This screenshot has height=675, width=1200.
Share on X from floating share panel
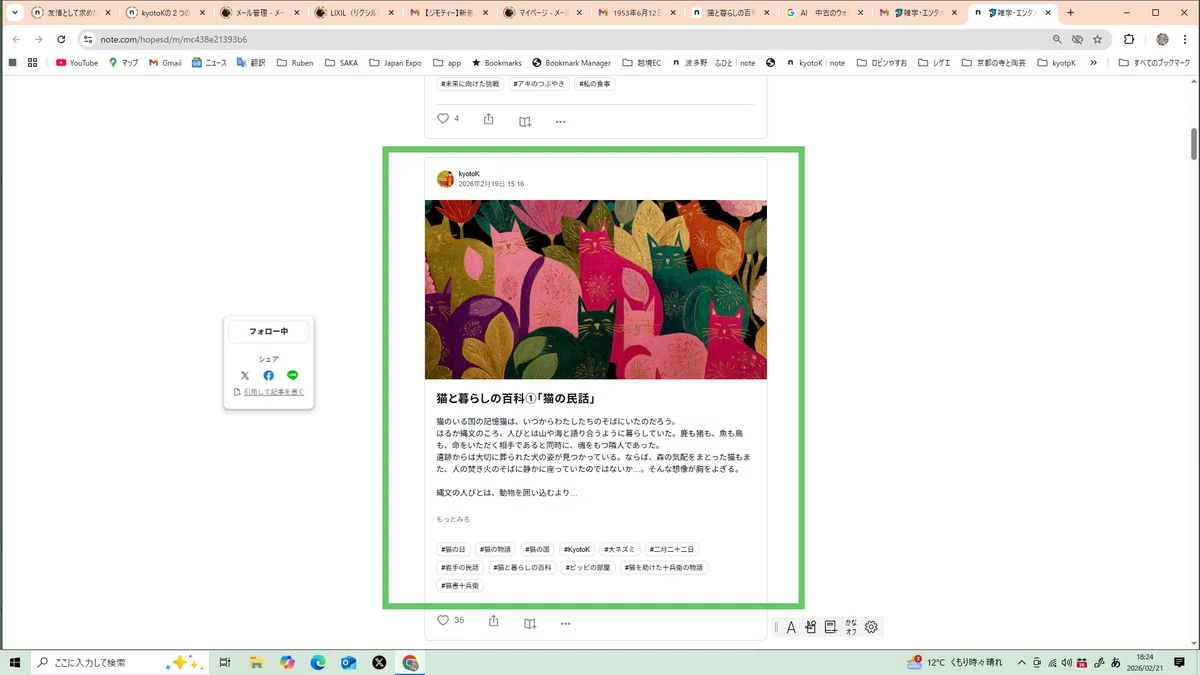(x=245, y=375)
